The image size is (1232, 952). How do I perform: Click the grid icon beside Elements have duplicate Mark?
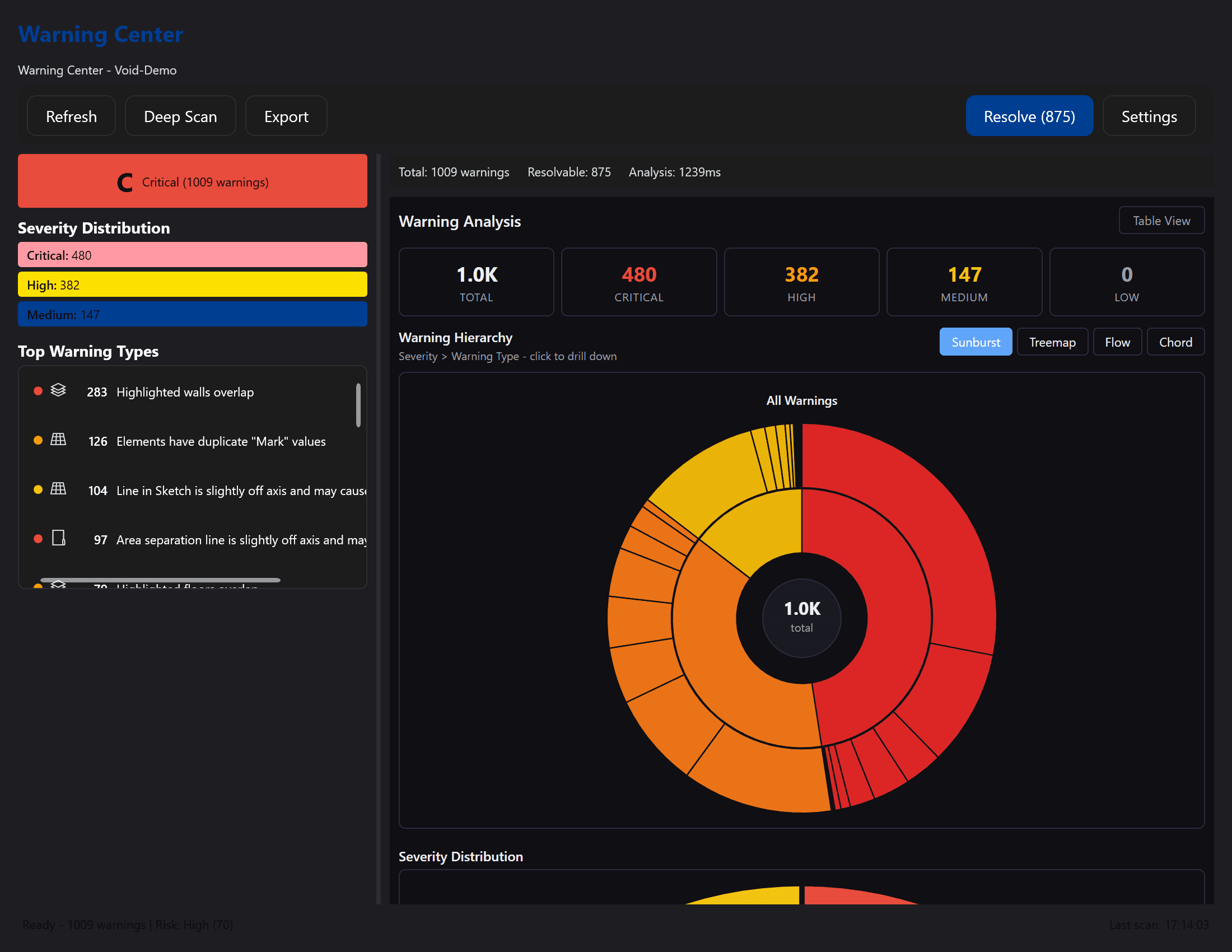click(58, 440)
